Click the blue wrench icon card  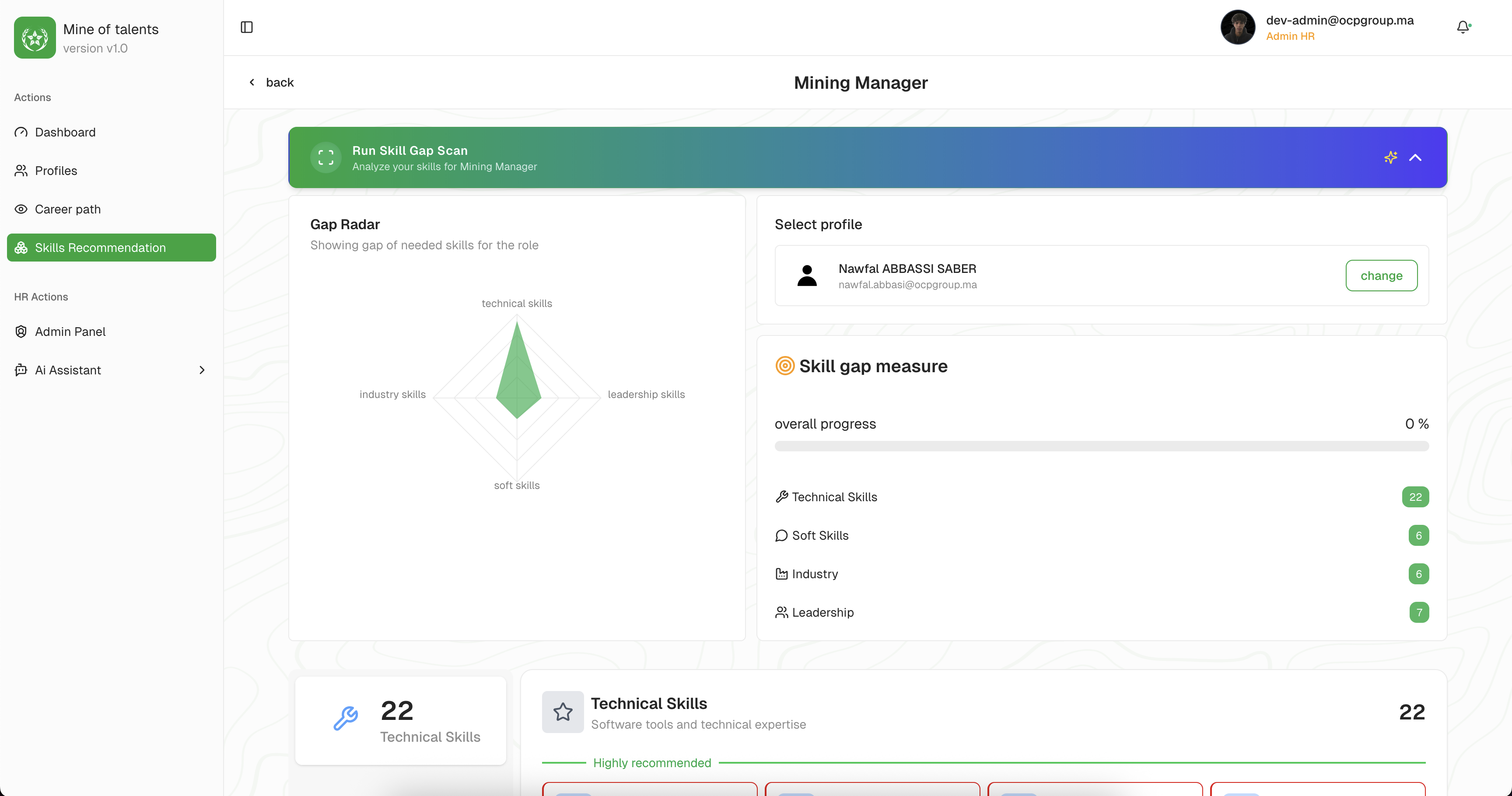[x=346, y=718]
